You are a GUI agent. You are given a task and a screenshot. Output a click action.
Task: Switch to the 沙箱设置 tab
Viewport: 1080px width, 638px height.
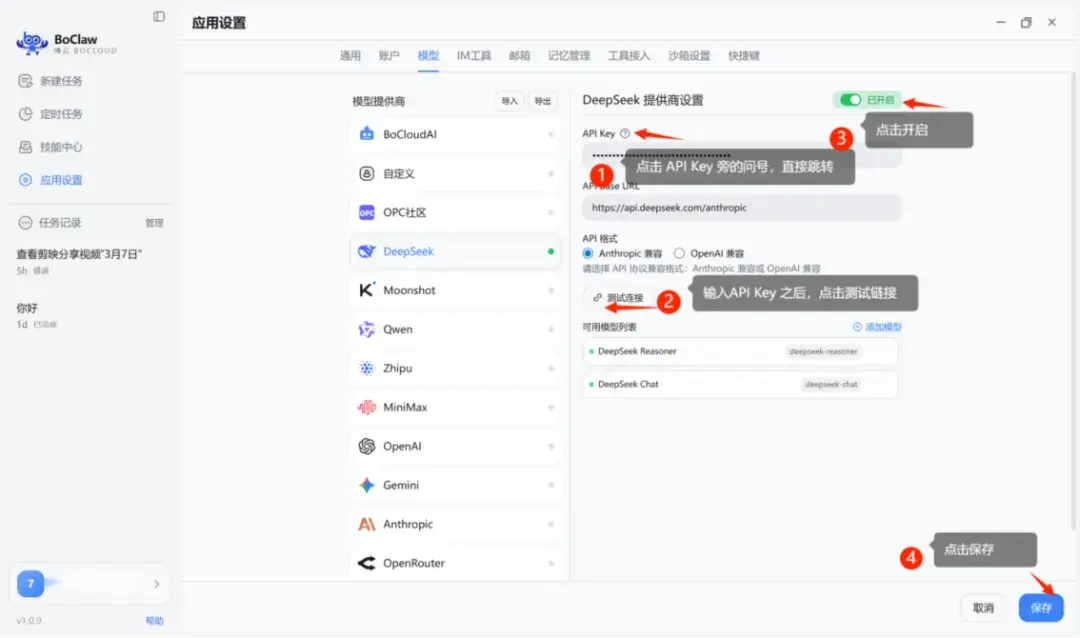click(689, 56)
